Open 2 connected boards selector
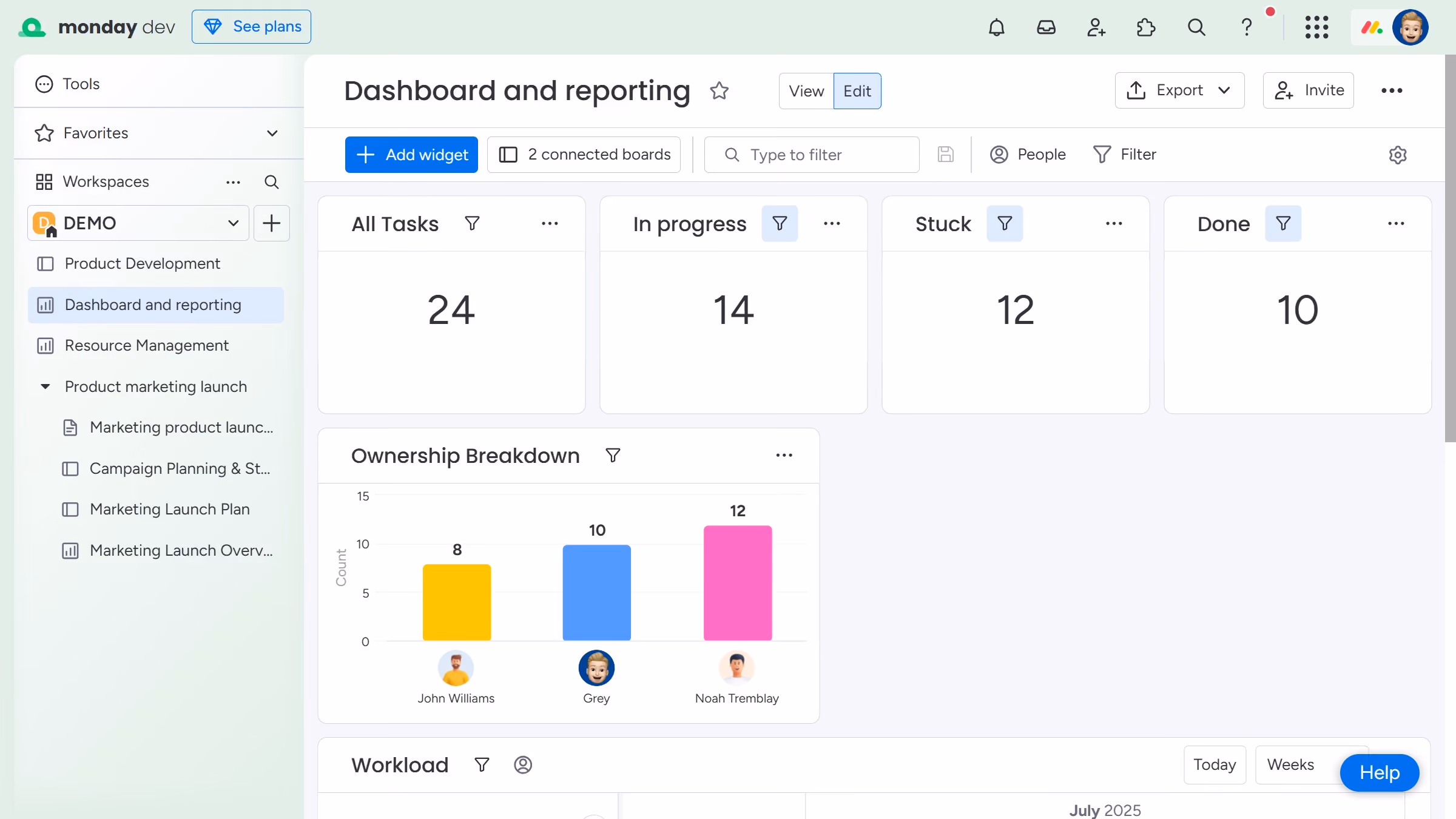Screen dimensions: 1456x819 584,155
